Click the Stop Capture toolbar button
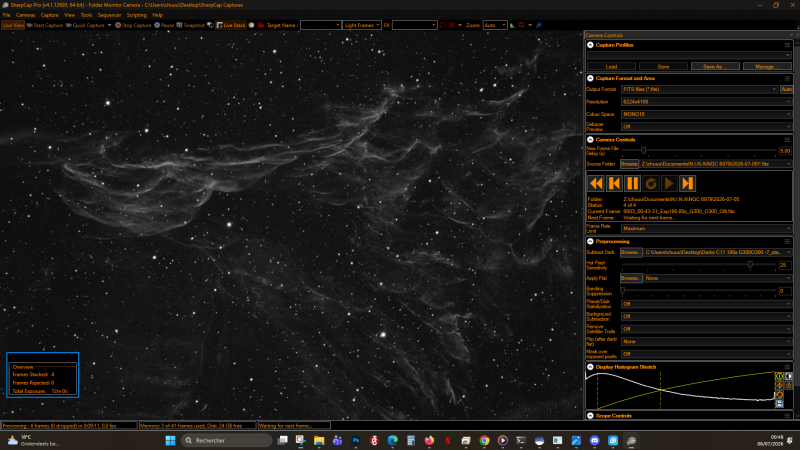800x450 pixels. tap(133, 25)
